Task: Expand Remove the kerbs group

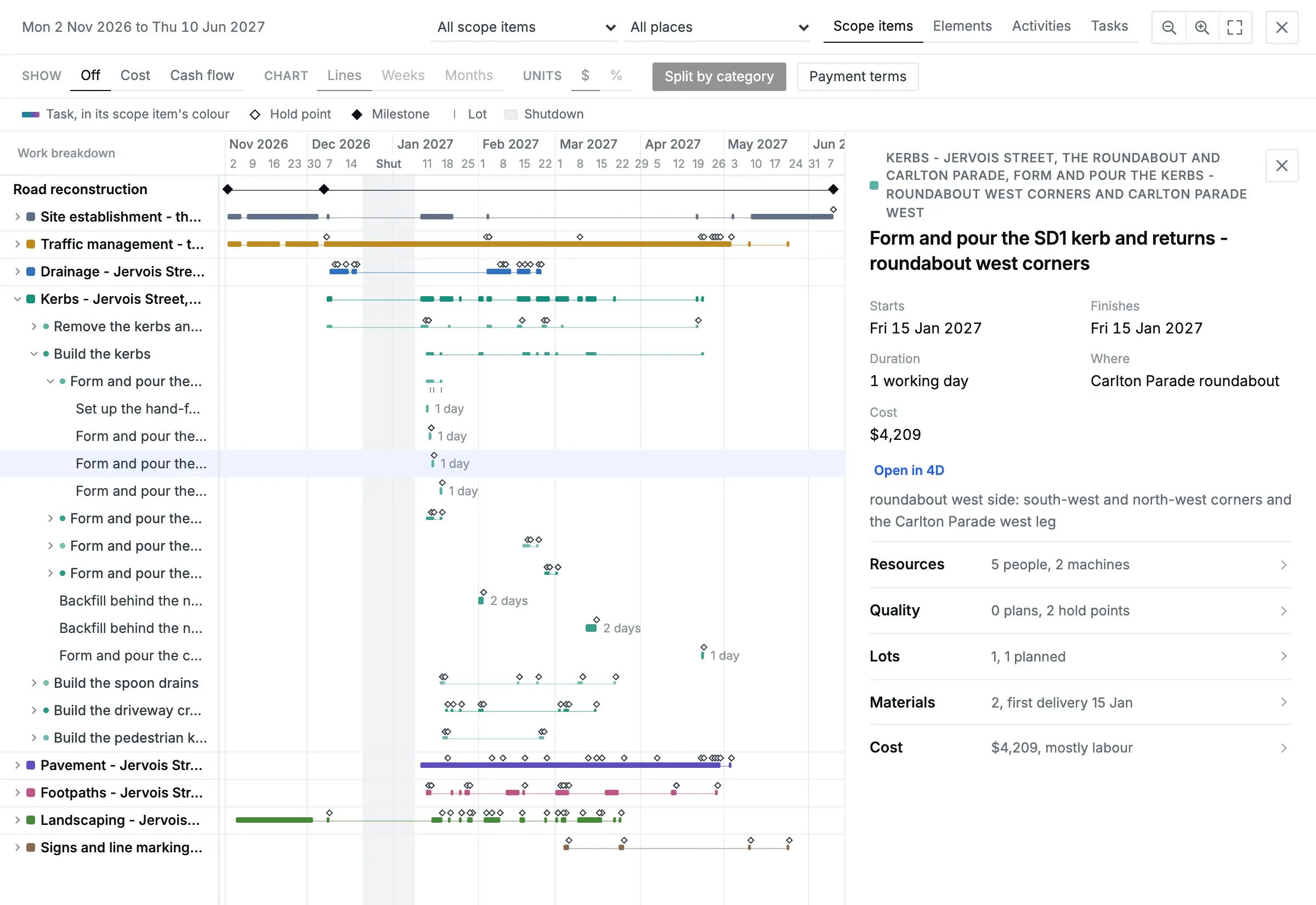Action: [33, 326]
